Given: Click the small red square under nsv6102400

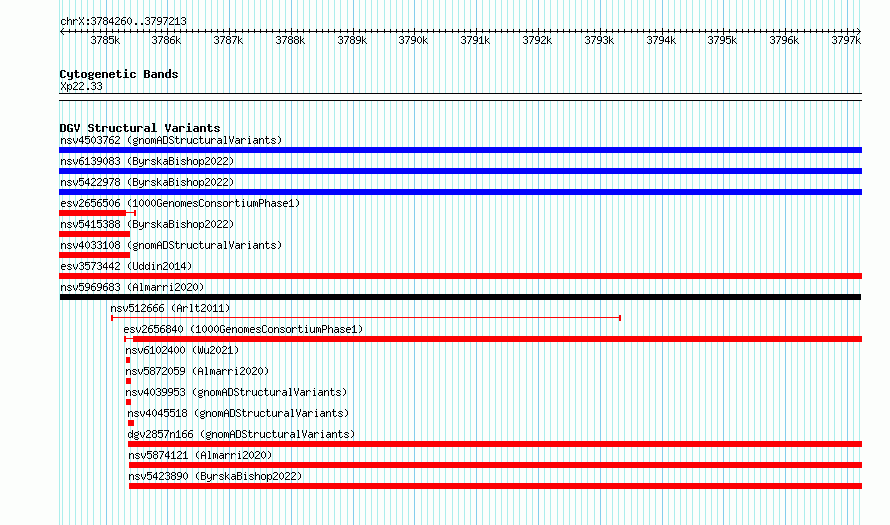Looking at the screenshot, I should click(x=128, y=360).
